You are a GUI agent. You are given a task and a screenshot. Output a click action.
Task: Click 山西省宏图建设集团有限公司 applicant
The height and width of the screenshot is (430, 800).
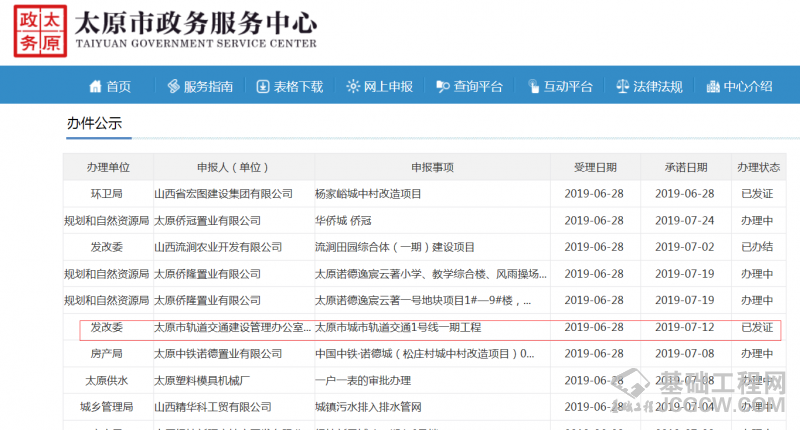[223, 194]
